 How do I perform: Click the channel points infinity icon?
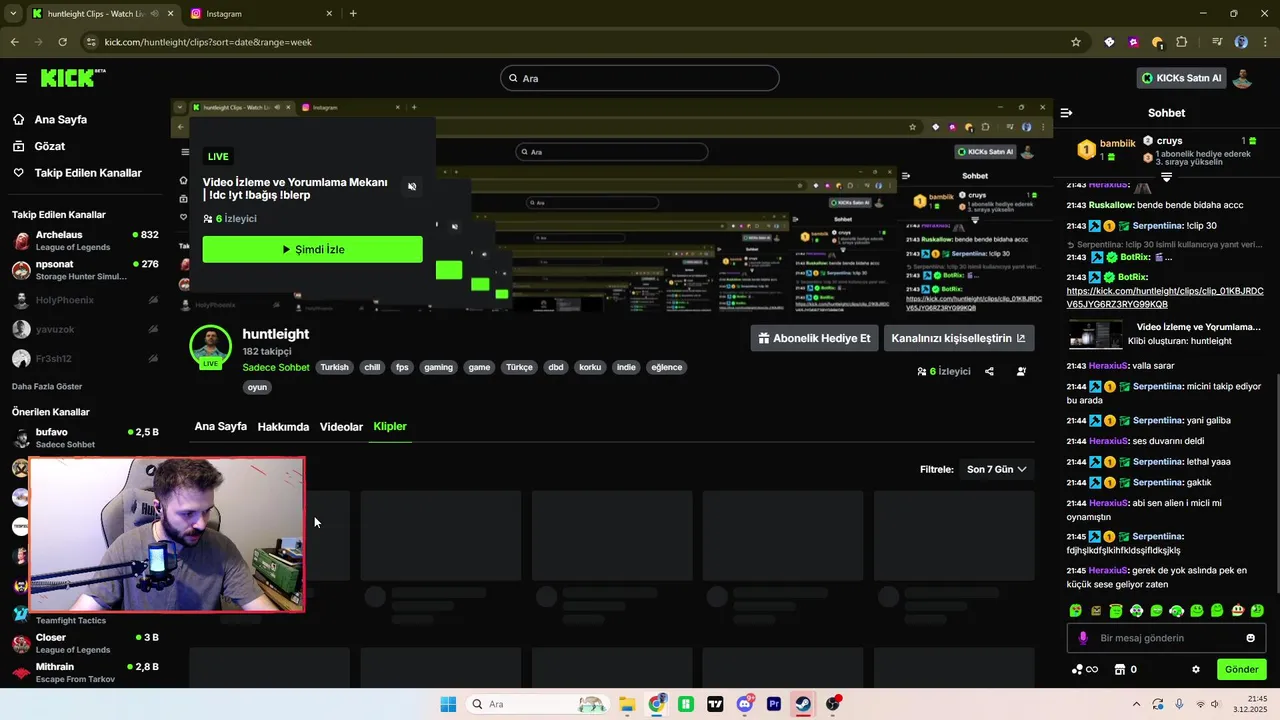(1085, 669)
